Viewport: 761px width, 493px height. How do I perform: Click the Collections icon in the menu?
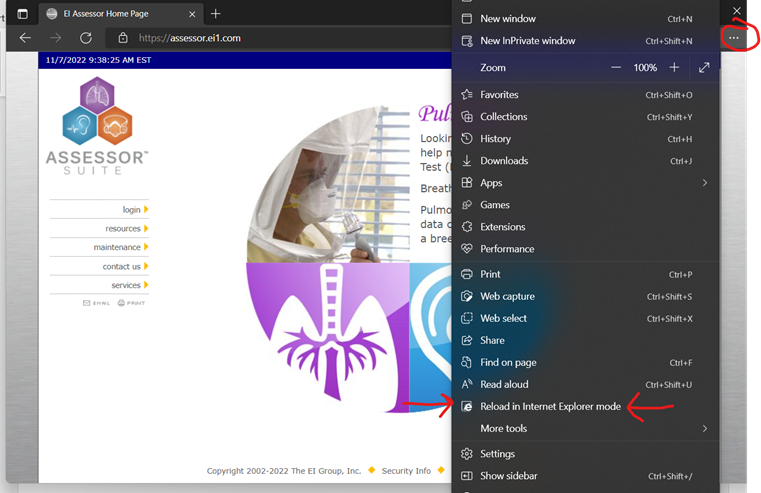[467, 116]
